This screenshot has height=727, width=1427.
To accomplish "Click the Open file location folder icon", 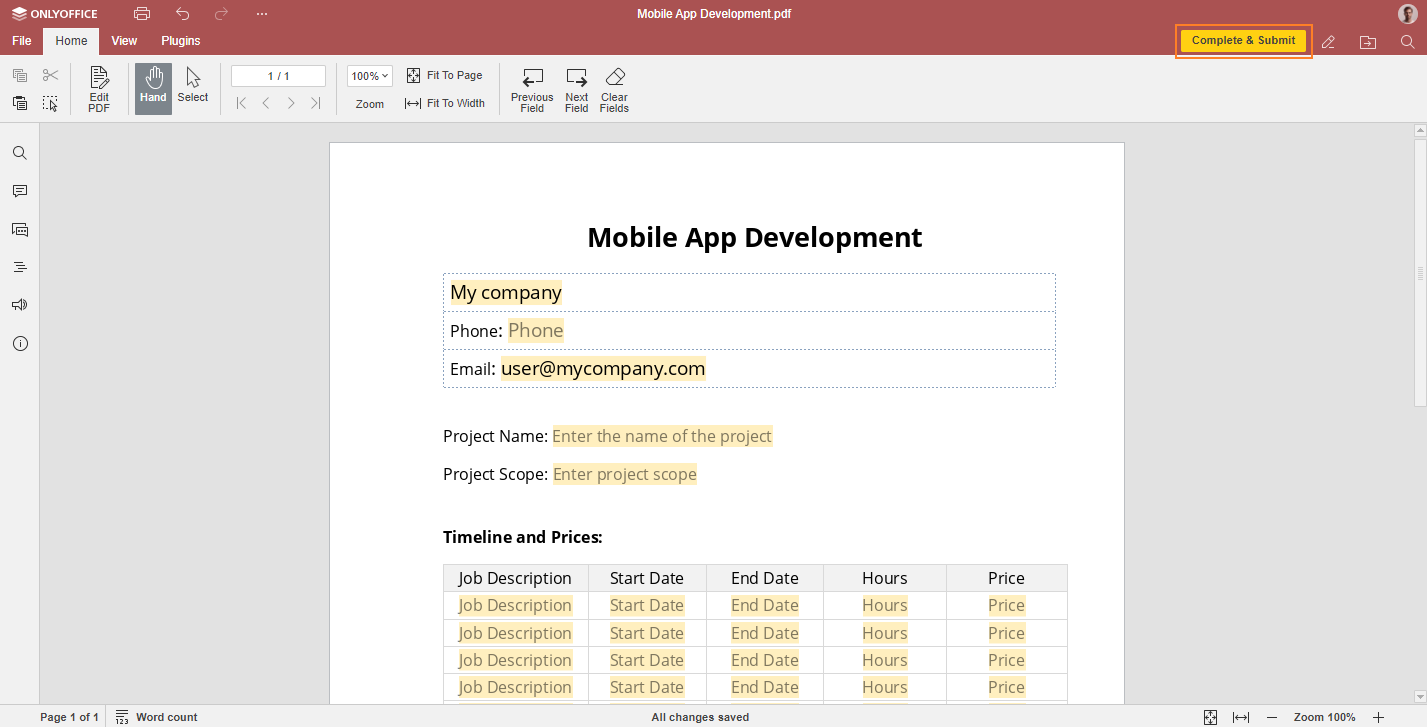I will [x=1367, y=42].
